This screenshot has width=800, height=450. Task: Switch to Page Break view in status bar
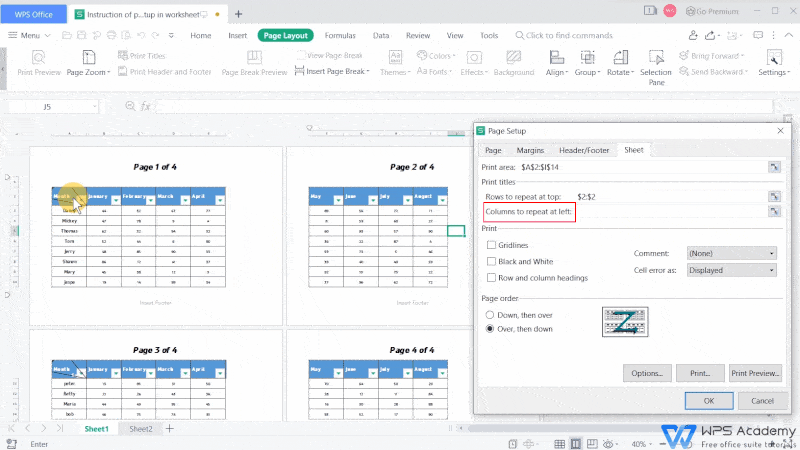pos(592,444)
